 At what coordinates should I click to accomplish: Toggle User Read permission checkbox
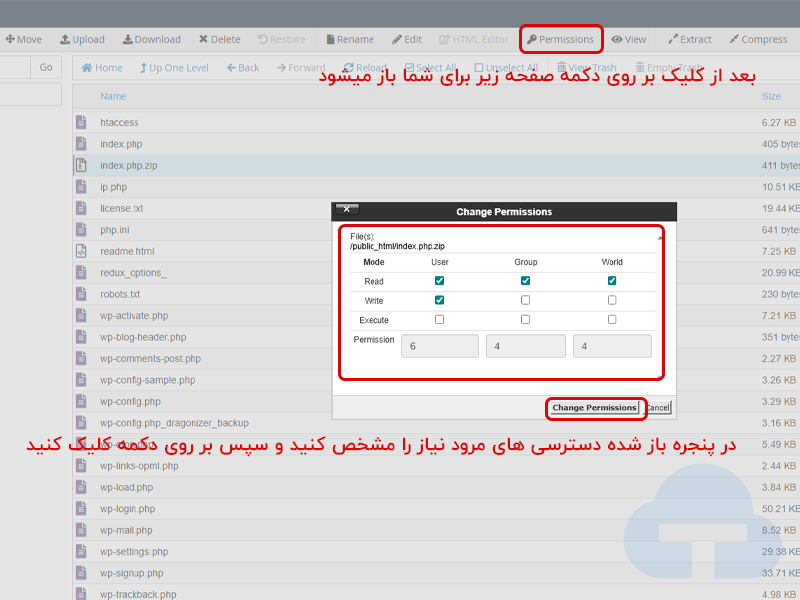coord(439,281)
